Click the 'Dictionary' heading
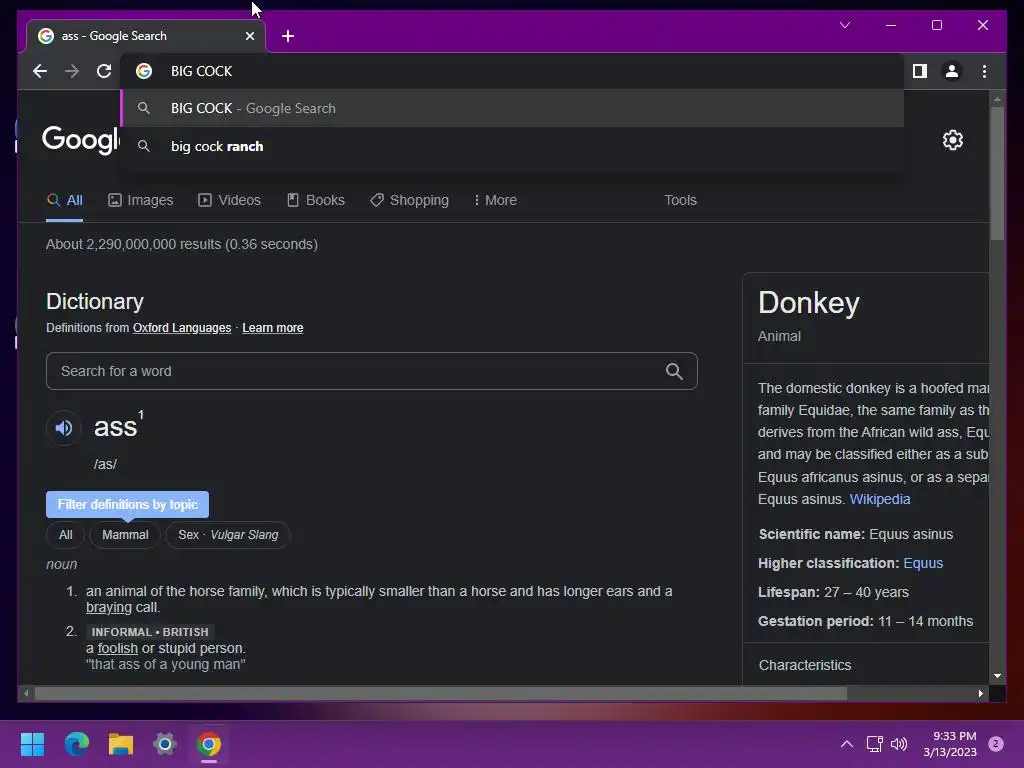The width and height of the screenshot is (1024, 768). point(95,302)
